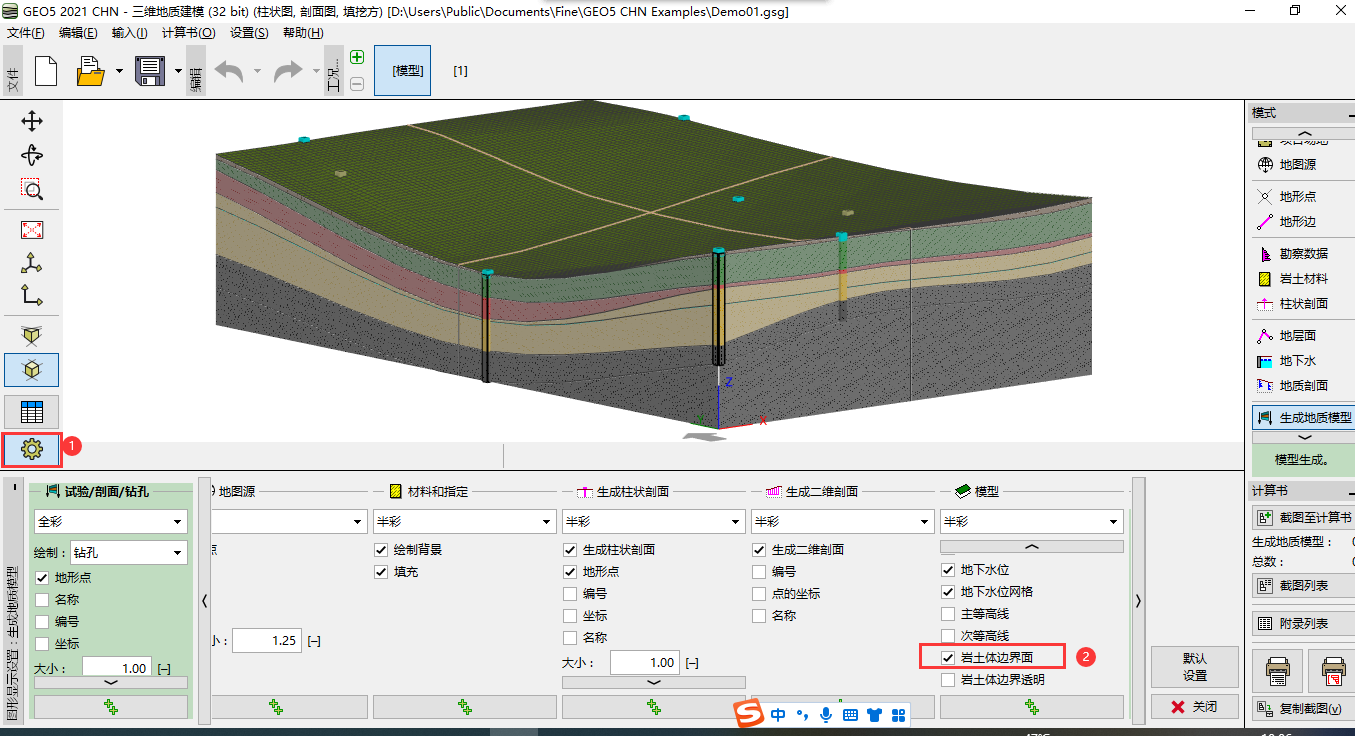Open the 帮助(H) menu
The image size is (1355, 736).
point(303,33)
